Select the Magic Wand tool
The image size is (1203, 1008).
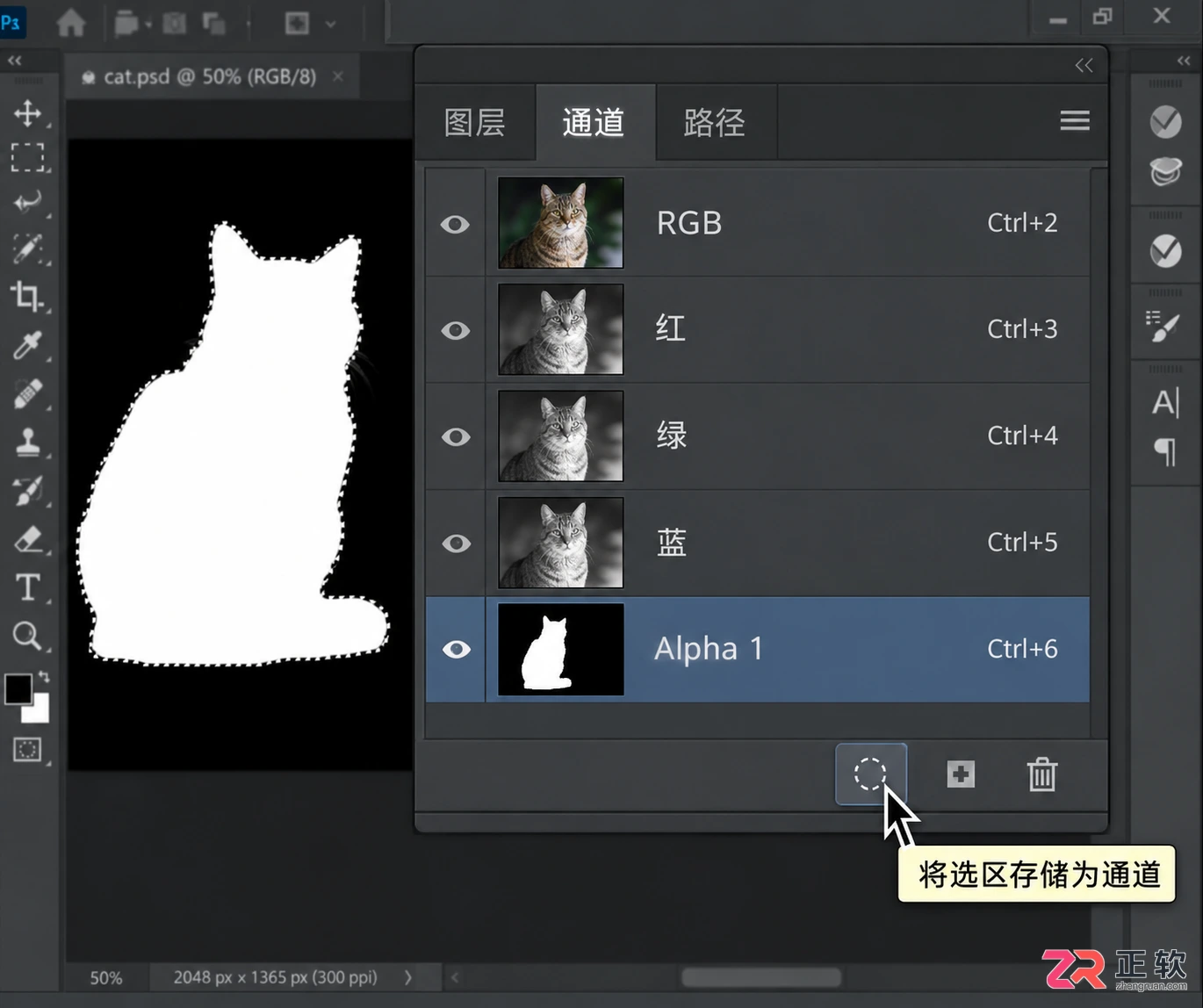(27, 249)
